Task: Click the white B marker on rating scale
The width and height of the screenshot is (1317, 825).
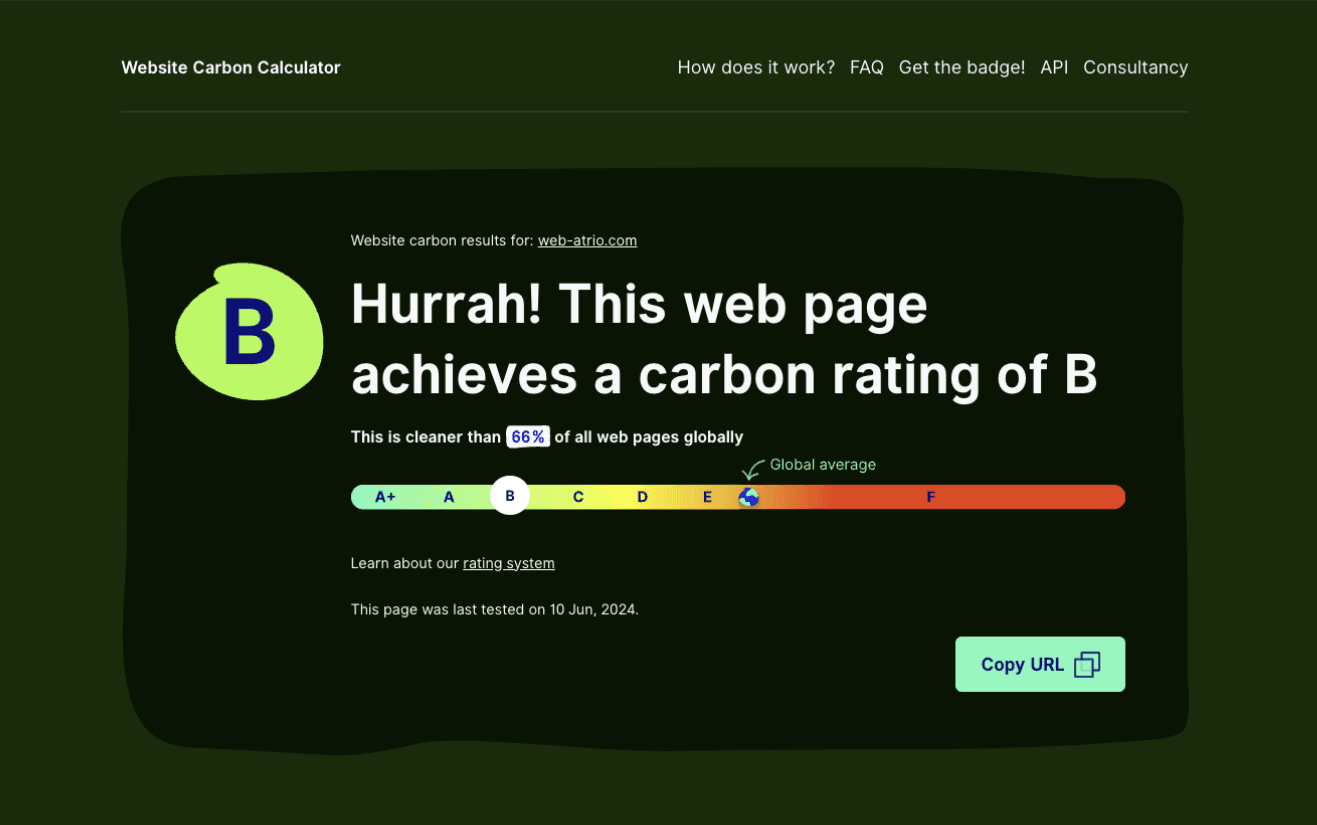Action: [x=510, y=496]
